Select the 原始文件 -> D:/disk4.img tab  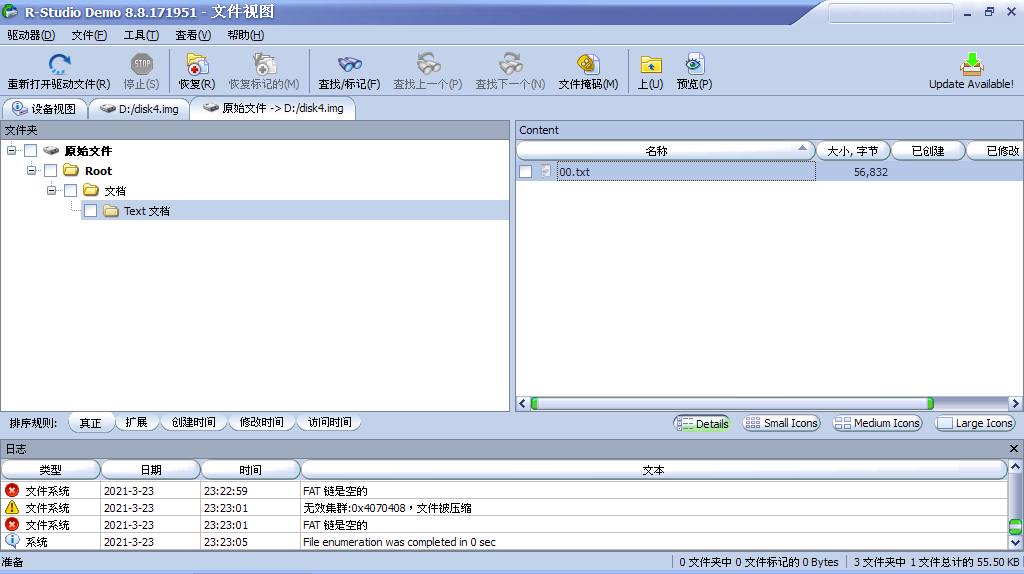pos(273,108)
